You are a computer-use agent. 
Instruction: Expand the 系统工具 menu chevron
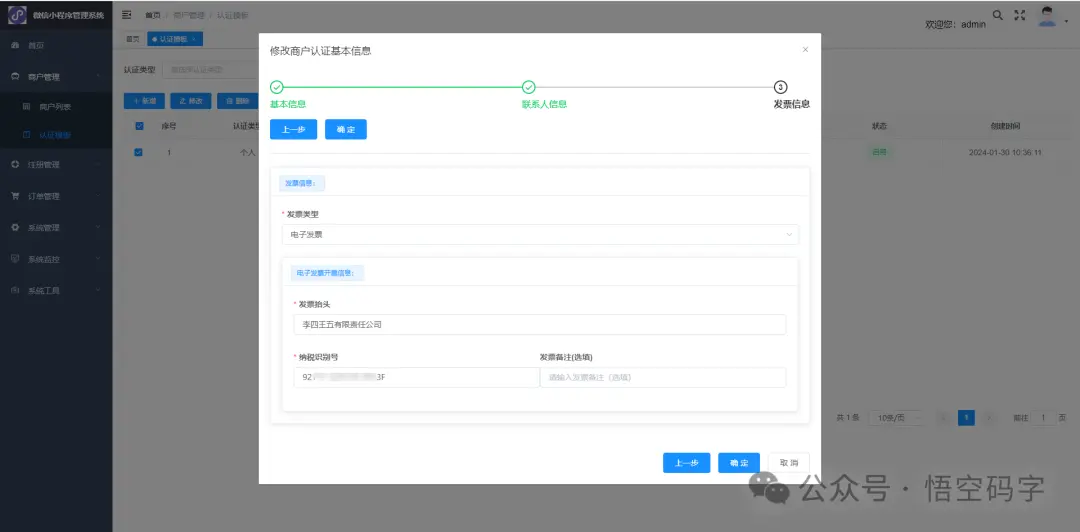tap(99, 290)
